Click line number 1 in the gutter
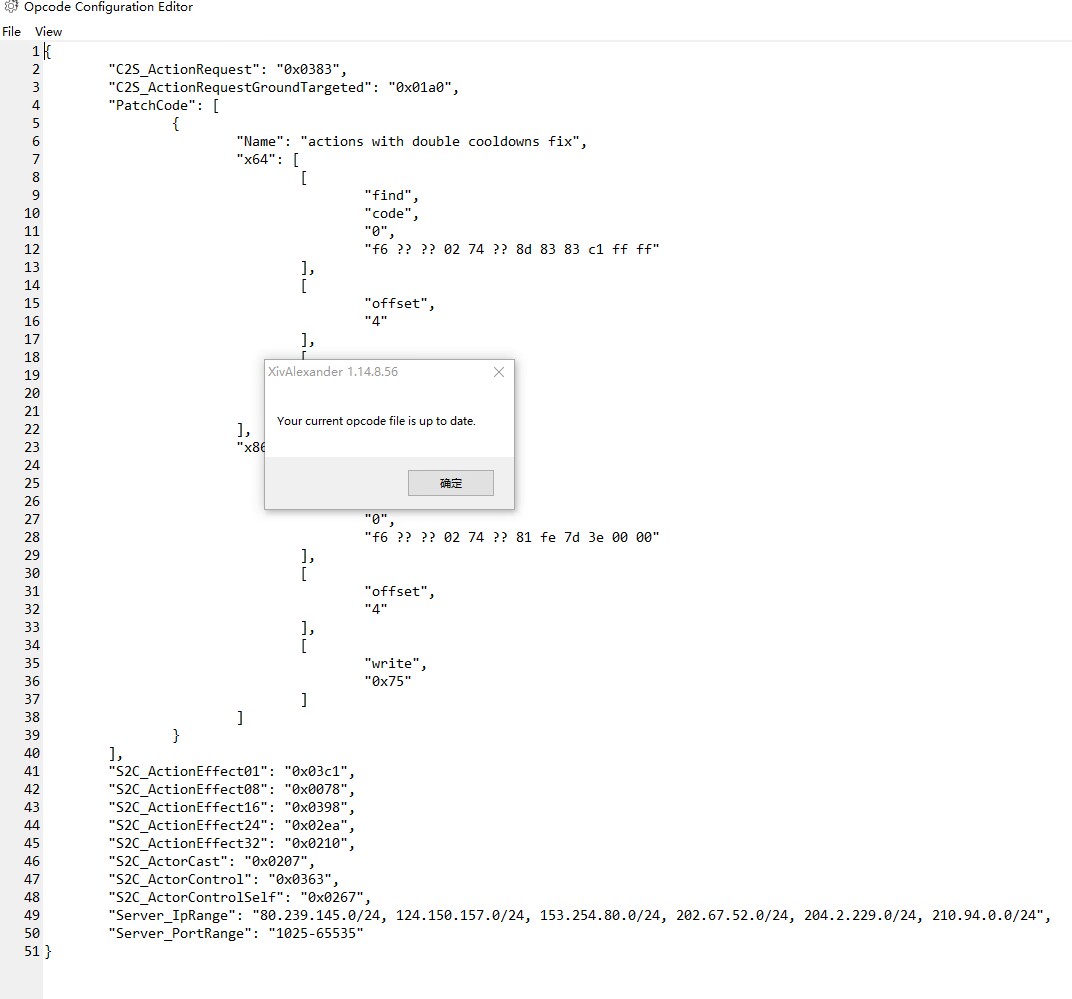Viewport: 1072px width, 999px height. (x=34, y=50)
